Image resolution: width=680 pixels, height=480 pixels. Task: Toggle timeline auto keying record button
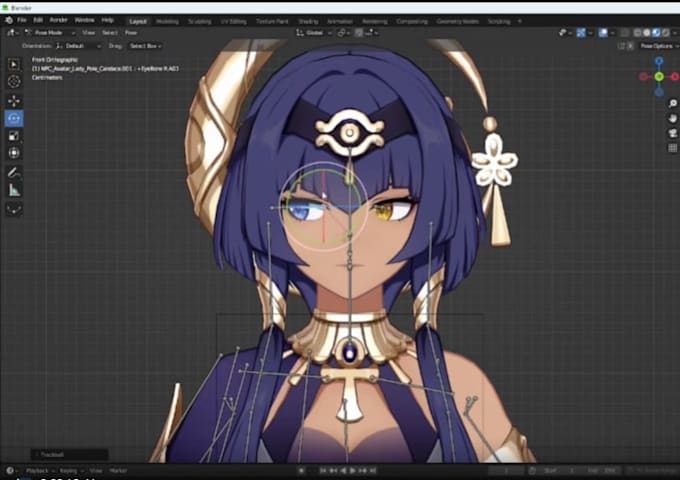pos(301,470)
